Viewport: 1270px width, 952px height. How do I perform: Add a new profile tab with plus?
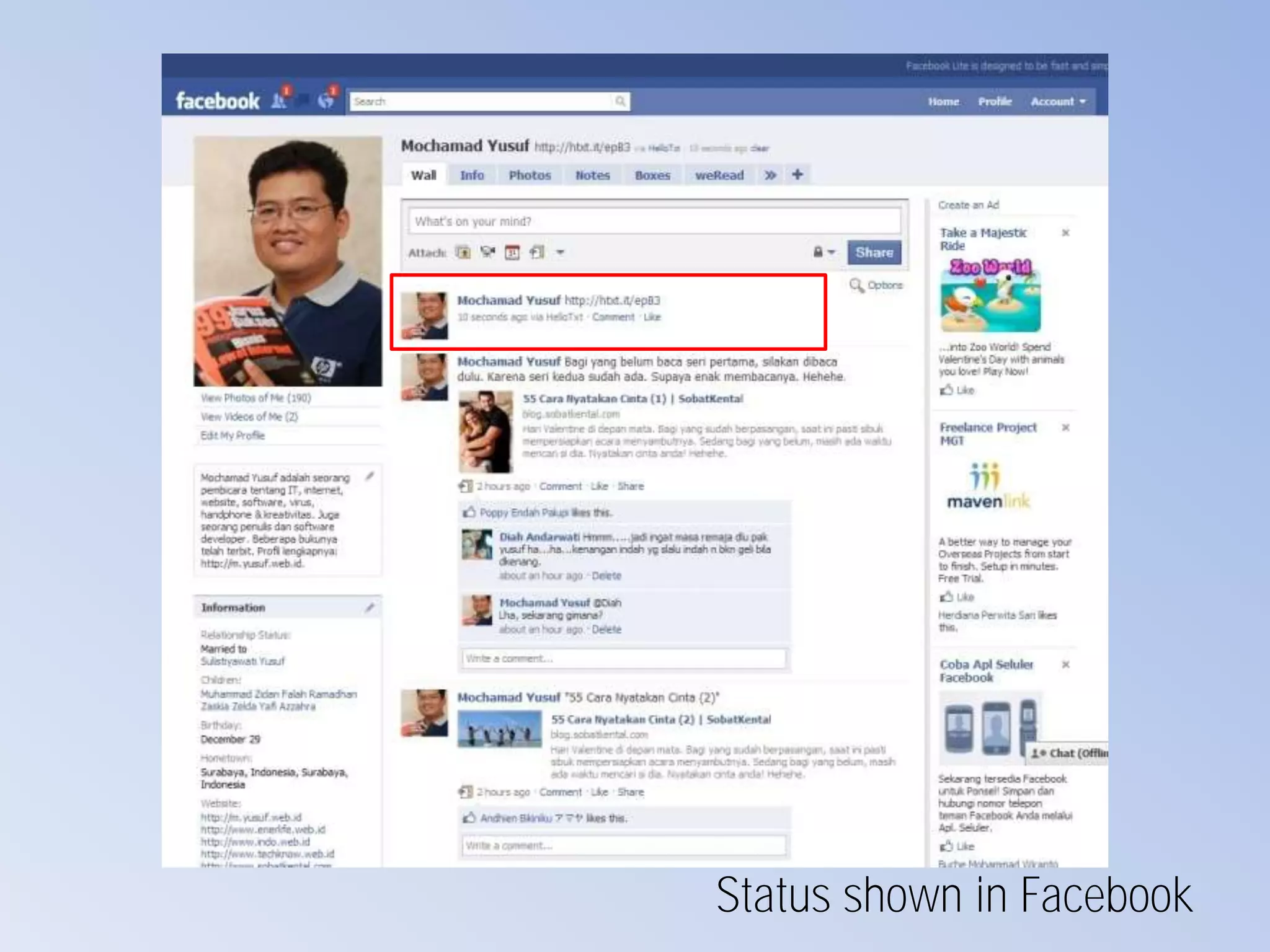tap(797, 175)
